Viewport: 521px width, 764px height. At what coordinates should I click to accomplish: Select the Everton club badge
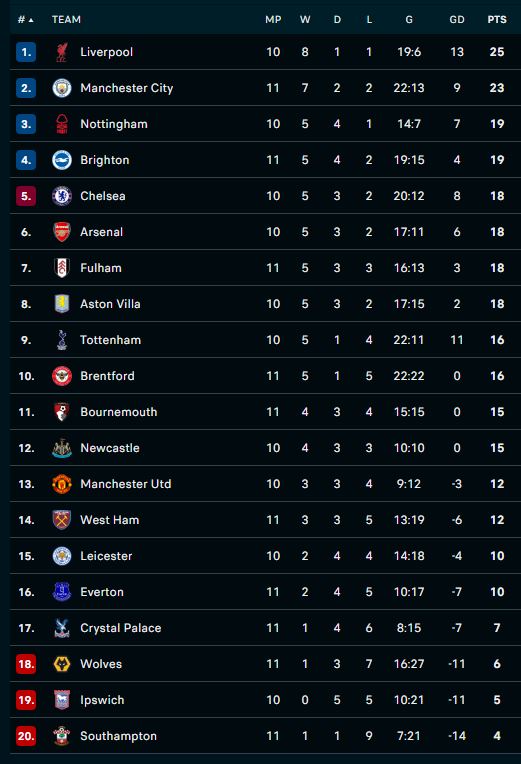pyautogui.click(x=62, y=592)
